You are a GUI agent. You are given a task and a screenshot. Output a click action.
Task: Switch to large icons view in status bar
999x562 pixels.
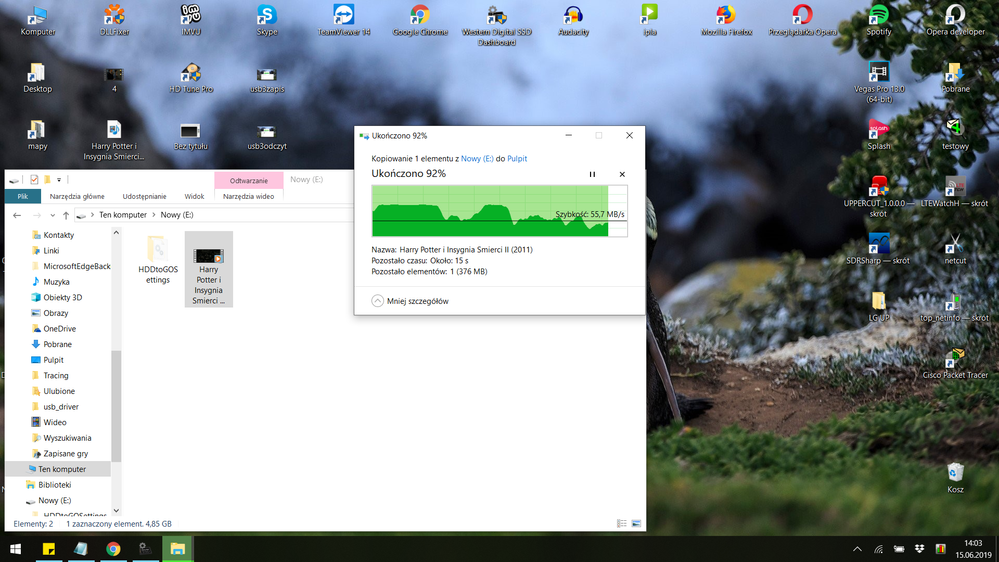[x=636, y=523]
